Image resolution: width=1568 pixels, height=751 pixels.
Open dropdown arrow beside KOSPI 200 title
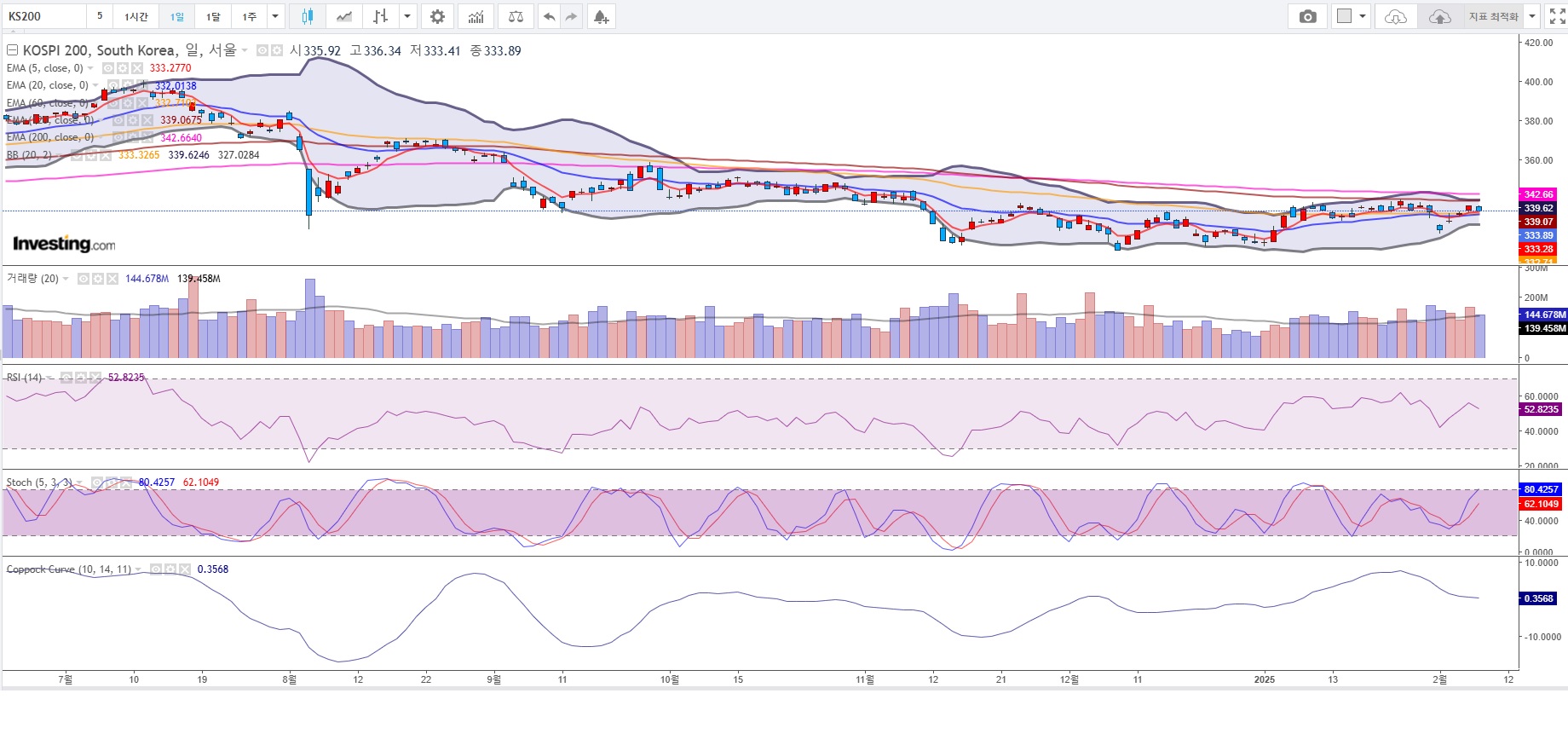[x=245, y=50]
